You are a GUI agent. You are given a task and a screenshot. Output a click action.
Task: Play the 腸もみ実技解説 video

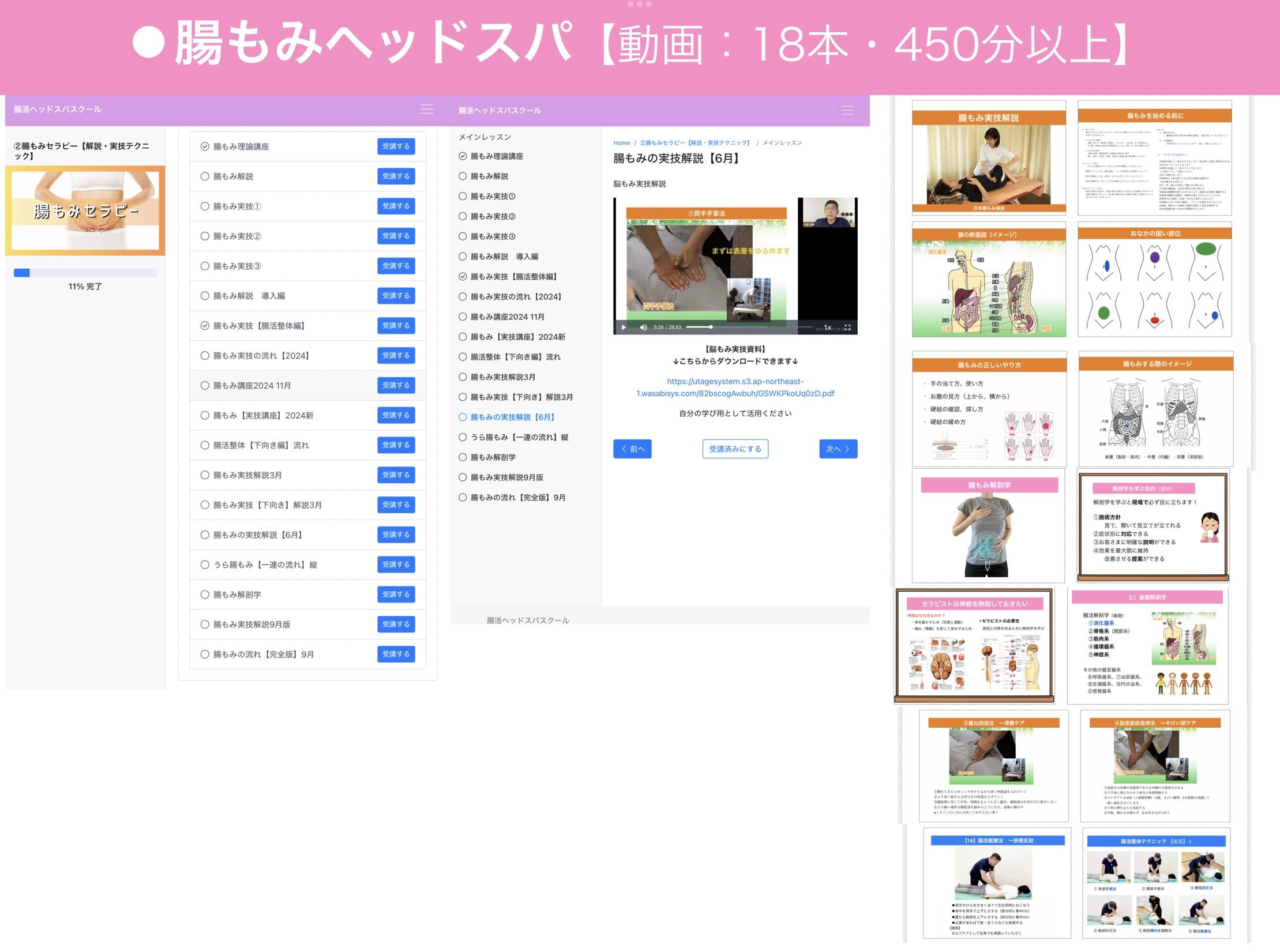pos(624,328)
